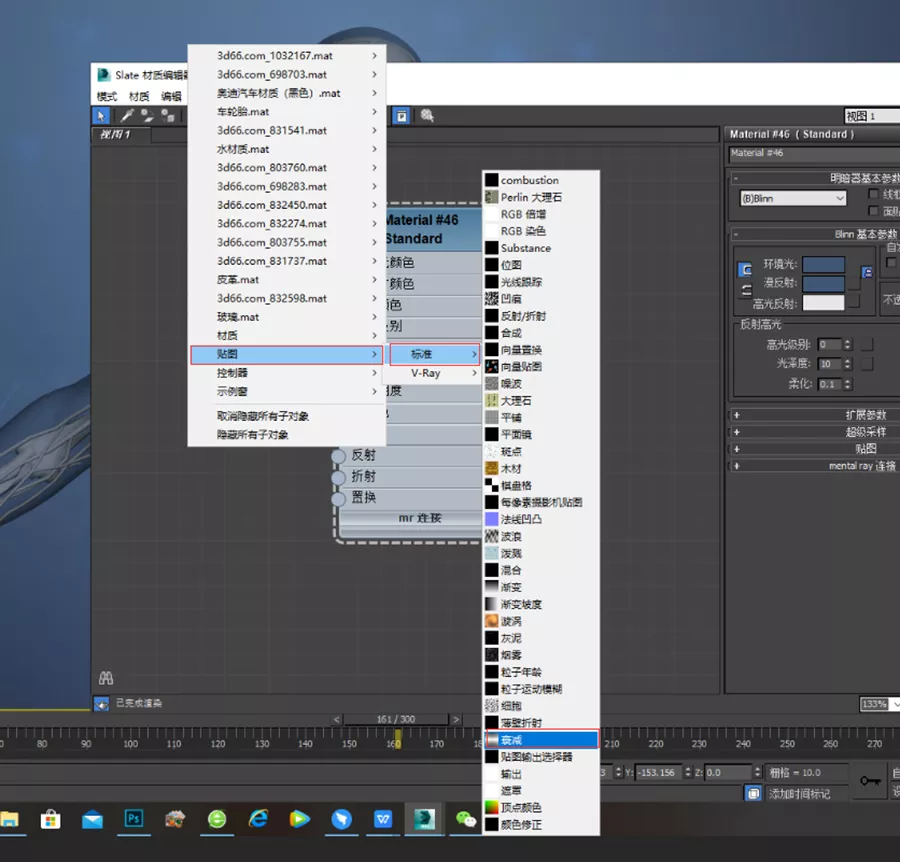Toggle the wireframe checkbox beside Blinn dropdown
This screenshot has height=862, width=900.
pyautogui.click(x=874, y=194)
